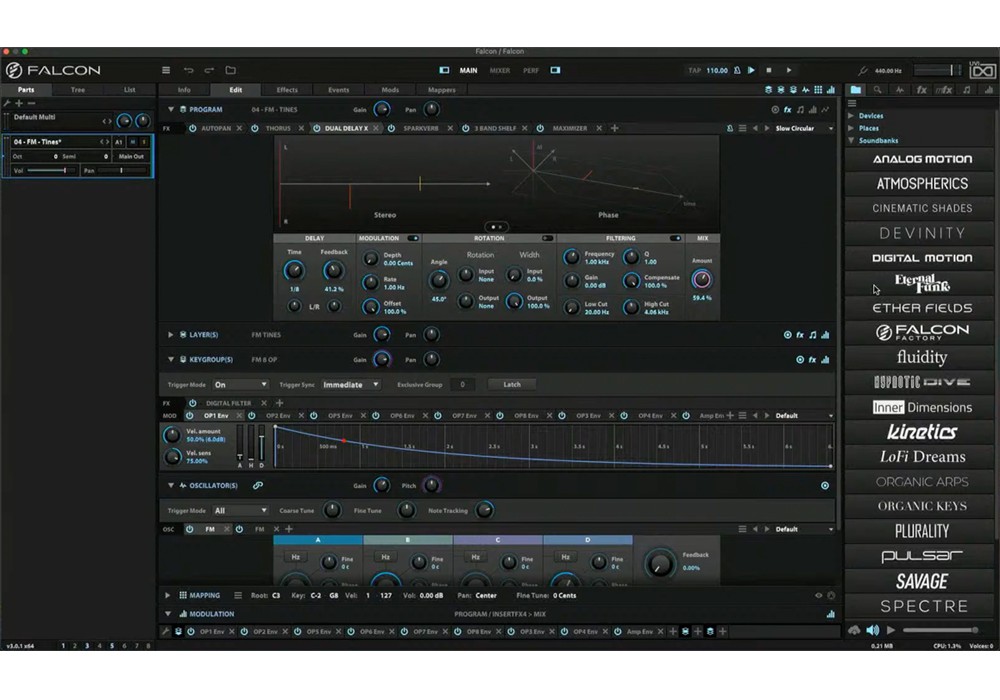Bypass DUAL DELAY X with its power button
Screen dimensions: 1000x700
click(316, 128)
